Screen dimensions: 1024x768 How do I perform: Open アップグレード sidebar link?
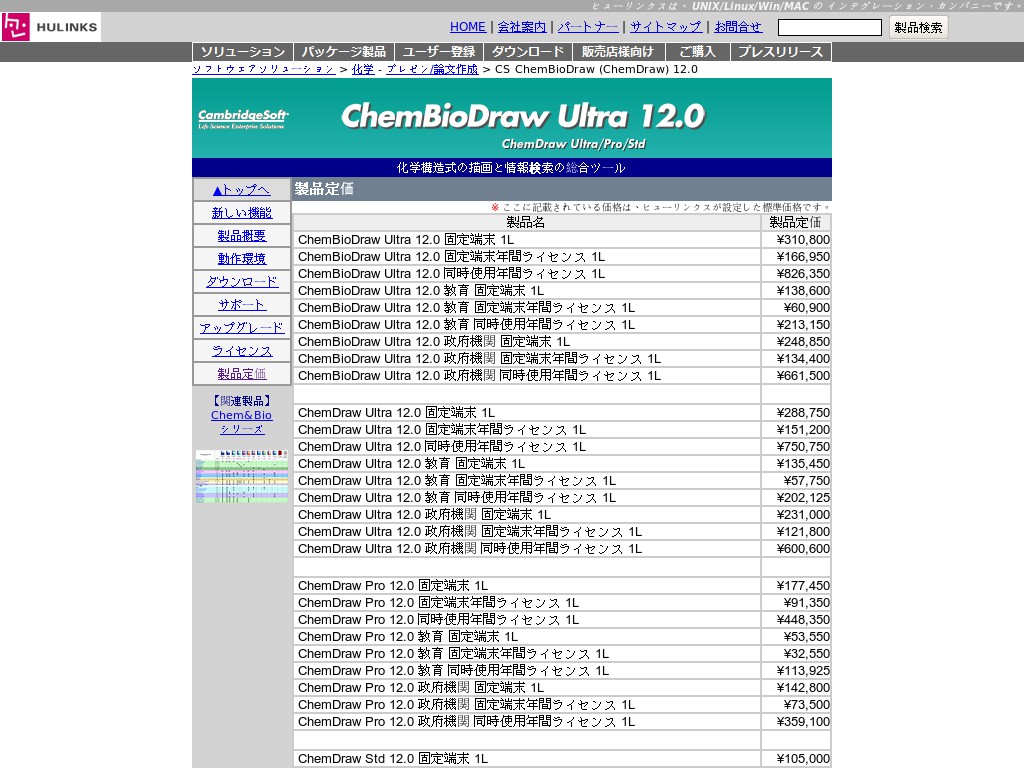pos(242,328)
